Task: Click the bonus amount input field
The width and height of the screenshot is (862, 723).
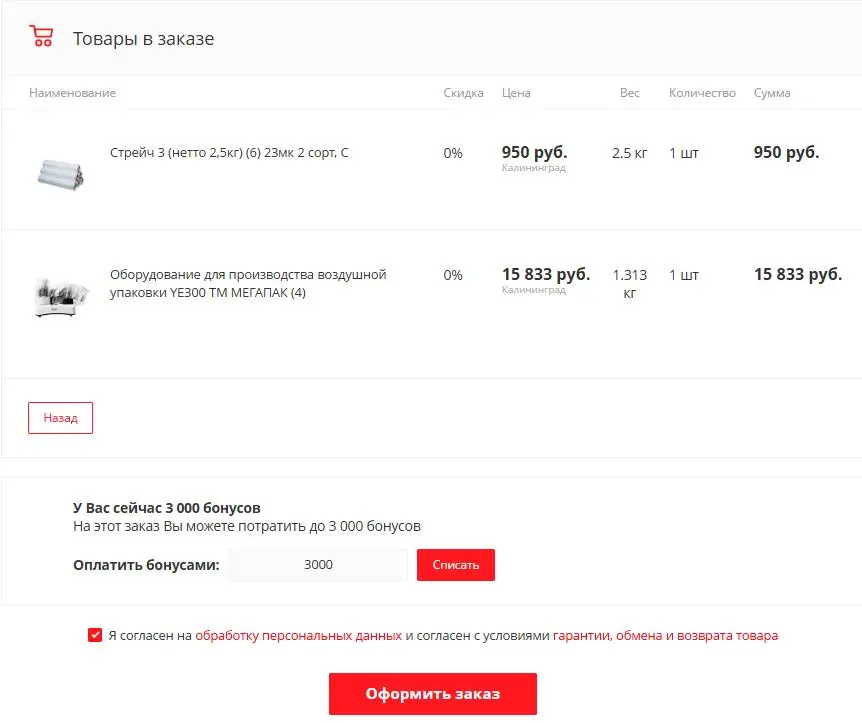Action: 318,565
